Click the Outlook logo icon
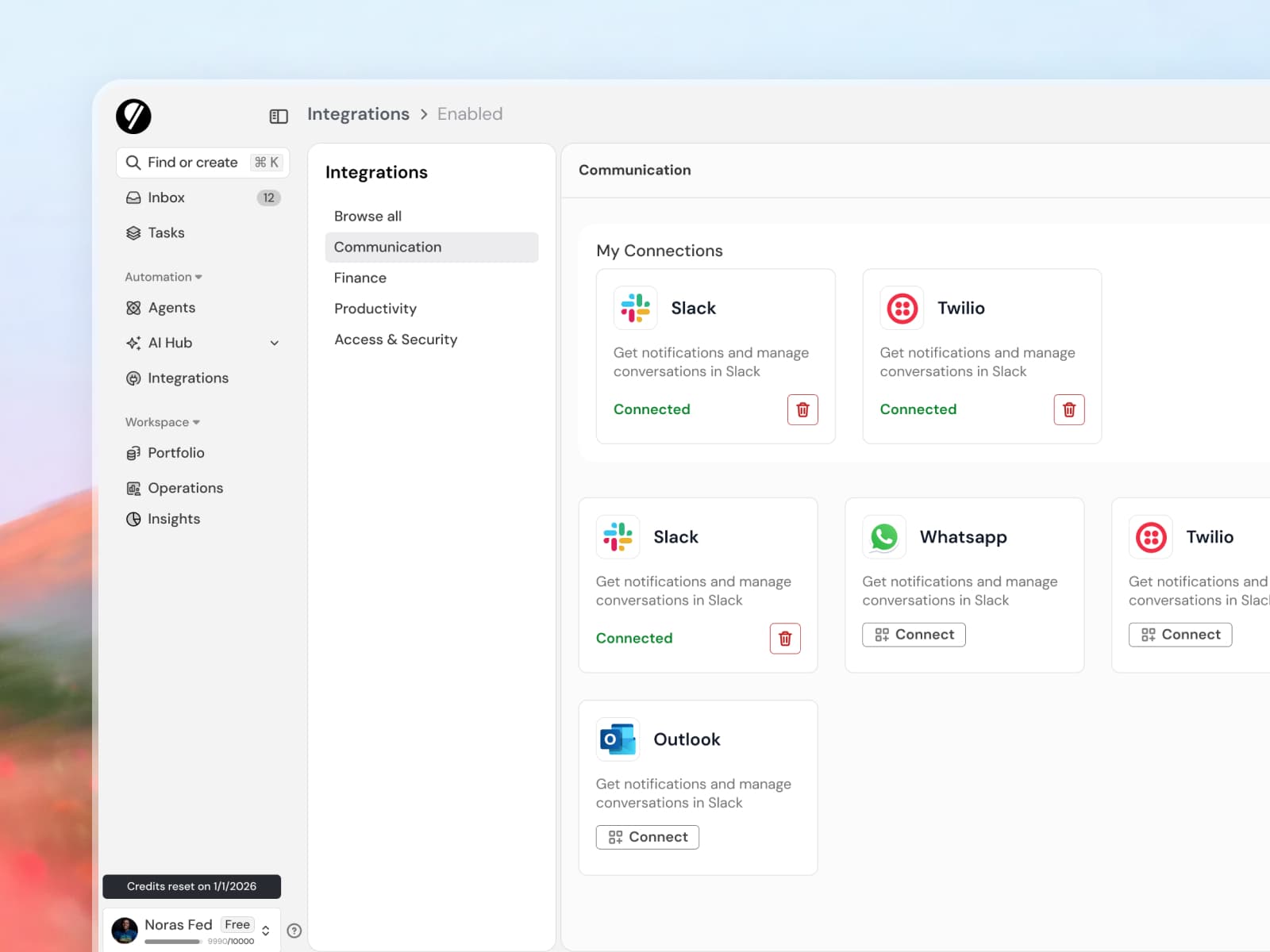This screenshot has height=952, width=1270. [618, 739]
